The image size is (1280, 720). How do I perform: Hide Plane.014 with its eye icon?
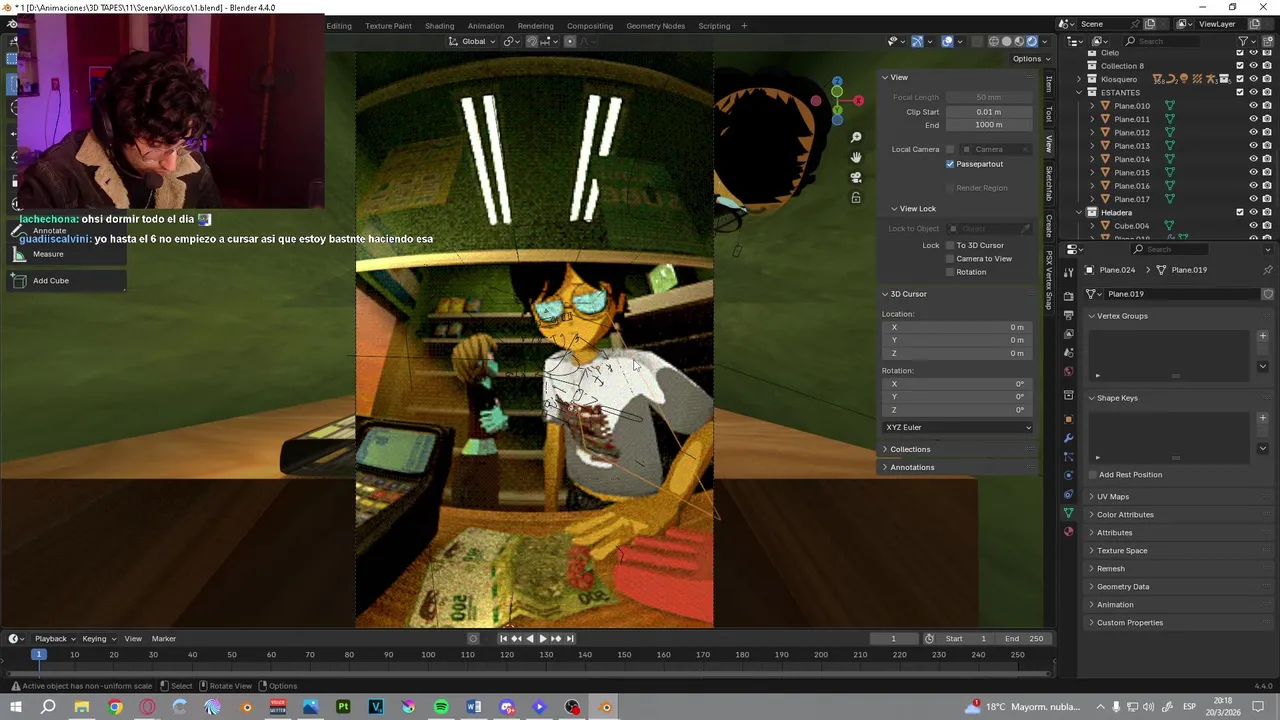1253,159
